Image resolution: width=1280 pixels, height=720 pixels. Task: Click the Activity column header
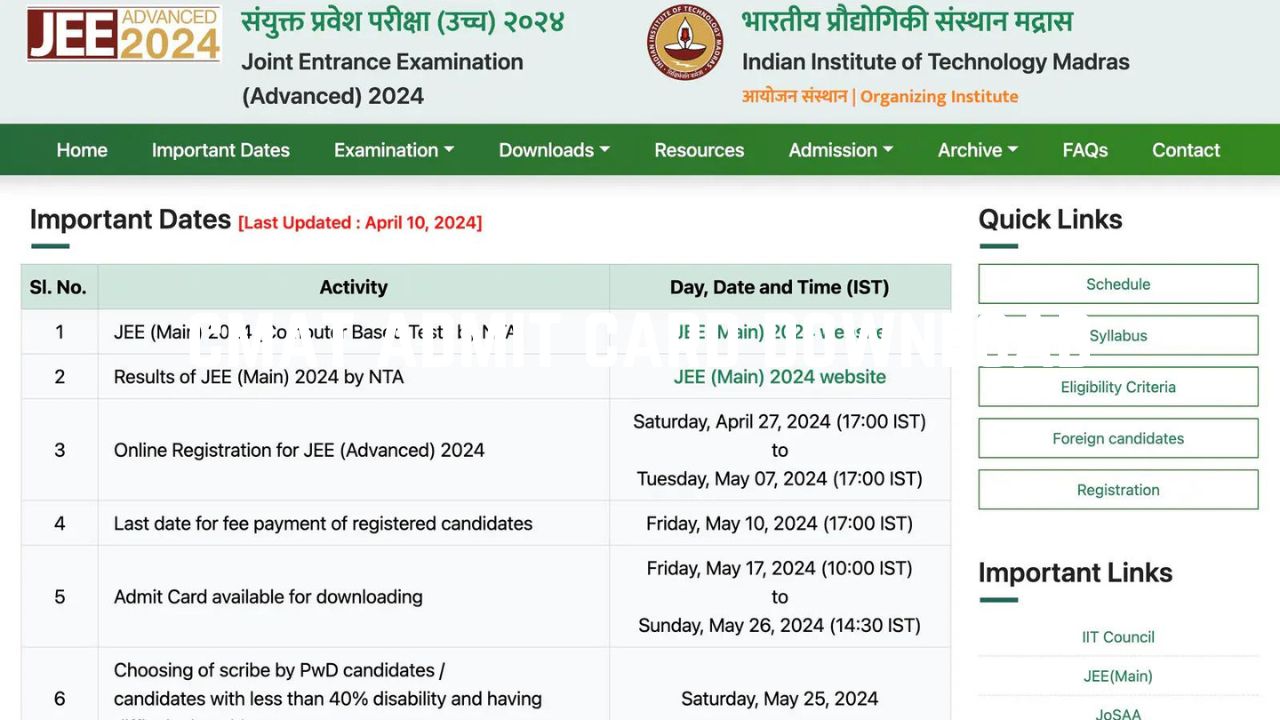point(354,287)
